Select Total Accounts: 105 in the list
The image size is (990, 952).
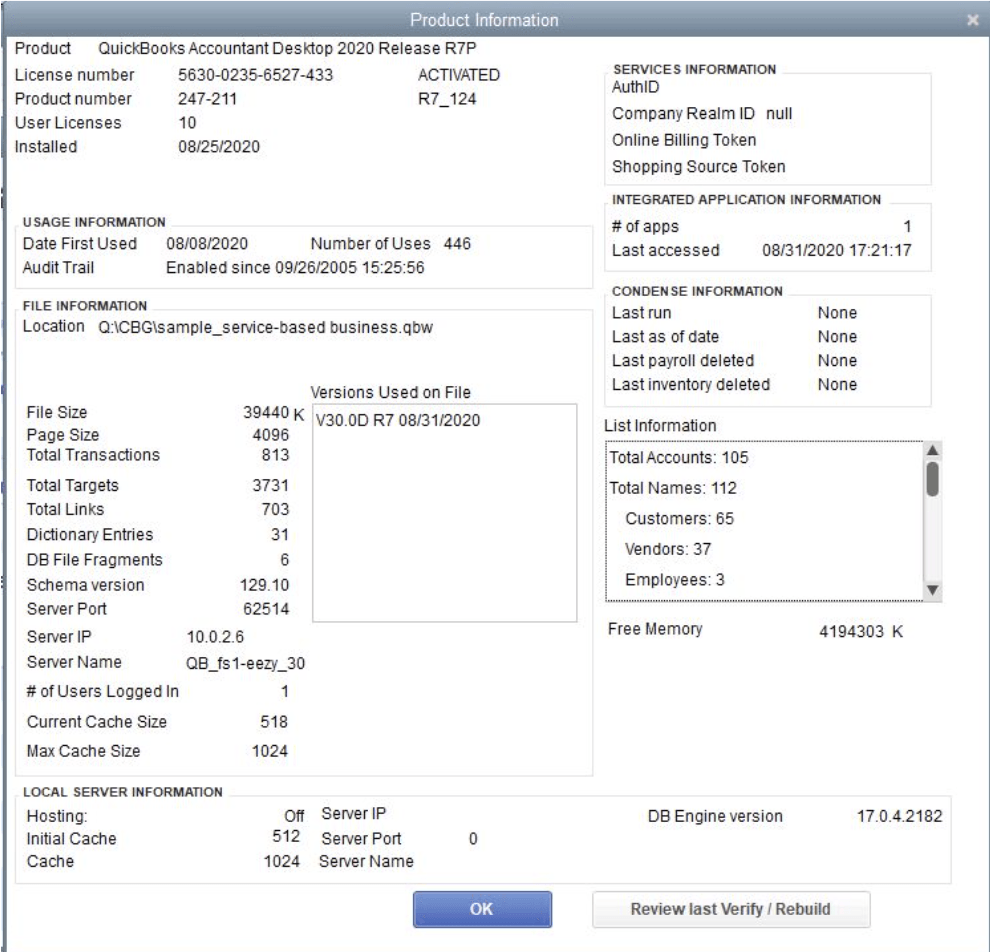tap(679, 458)
